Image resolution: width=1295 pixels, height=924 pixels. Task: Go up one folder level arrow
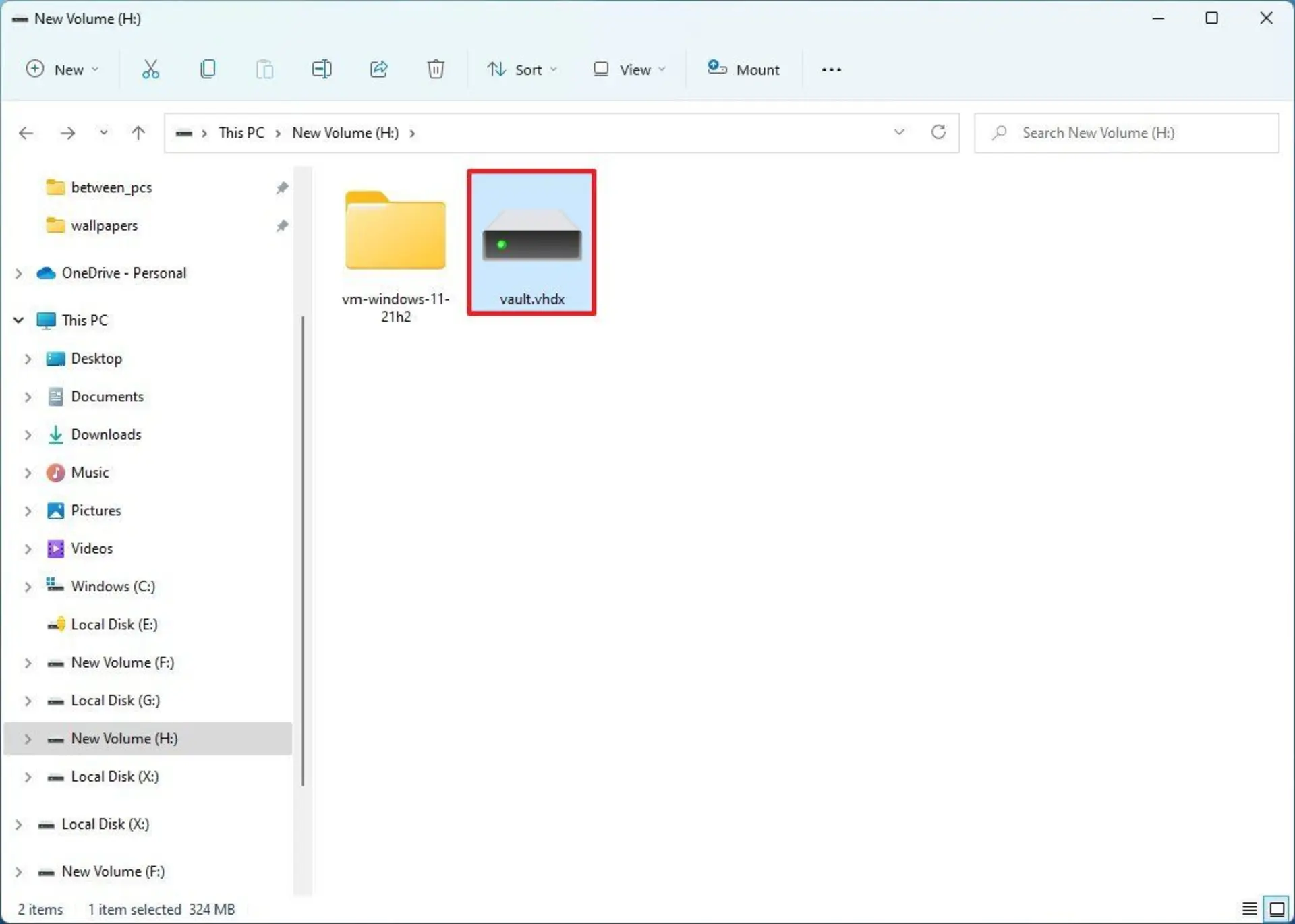tap(138, 133)
